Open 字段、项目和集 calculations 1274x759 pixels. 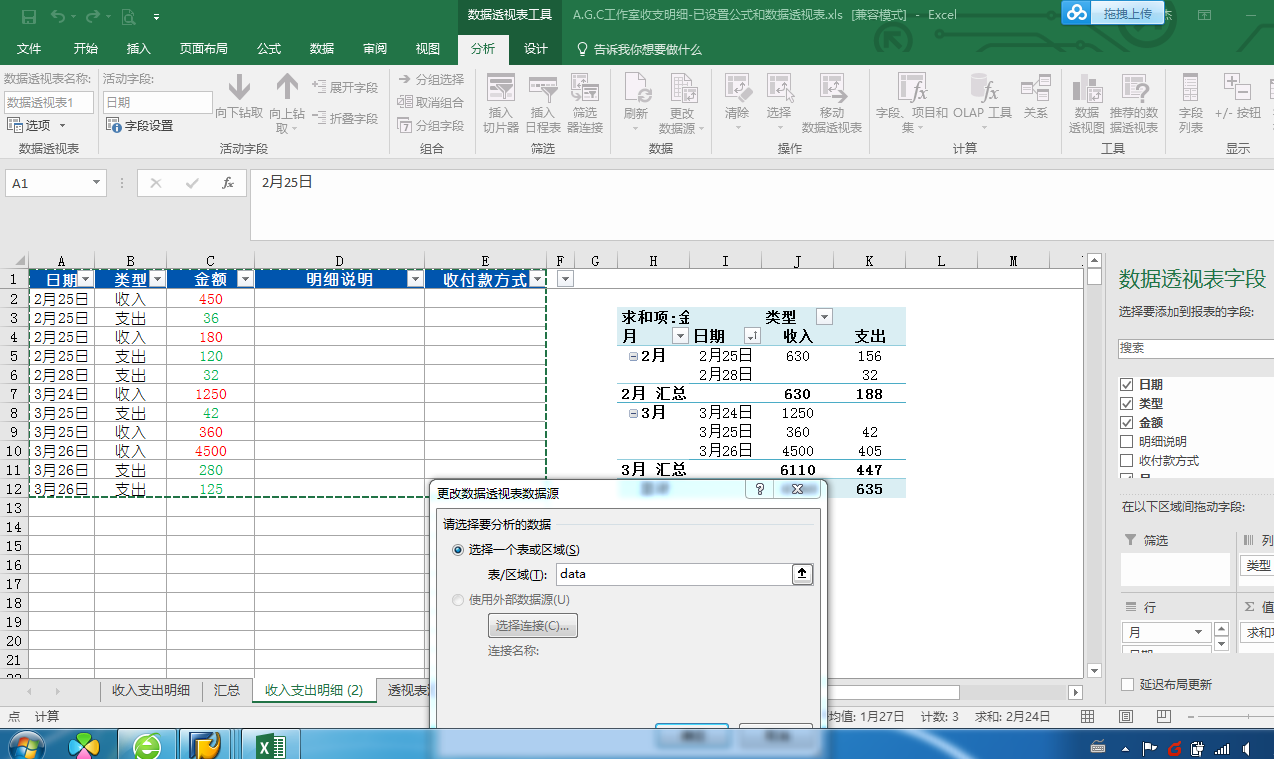(x=912, y=102)
